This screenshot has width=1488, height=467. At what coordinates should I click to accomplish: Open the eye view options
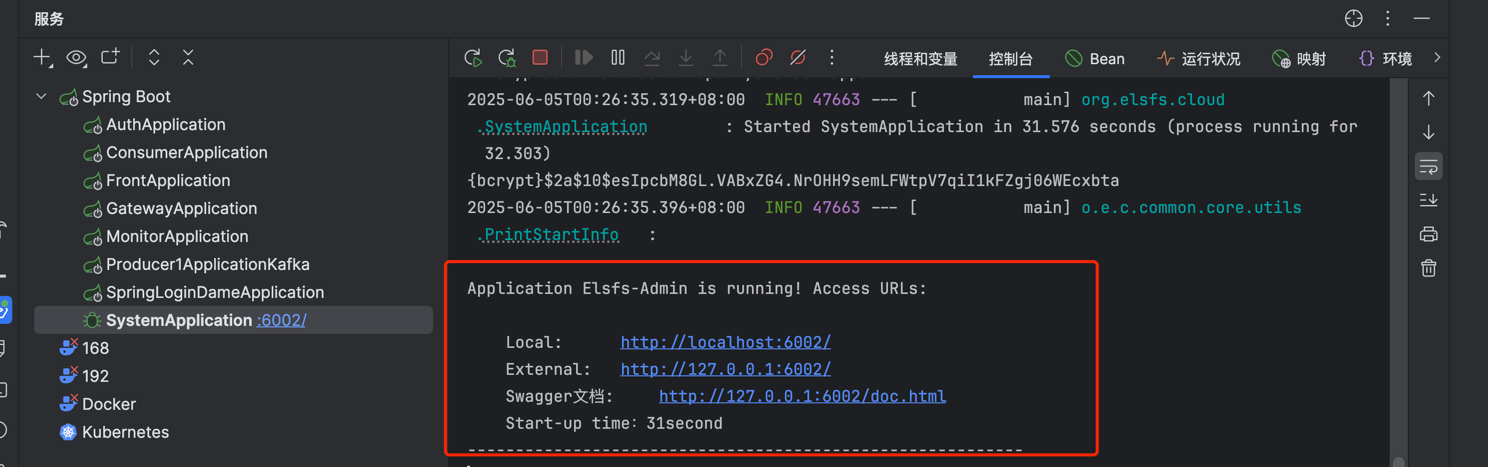[76, 58]
